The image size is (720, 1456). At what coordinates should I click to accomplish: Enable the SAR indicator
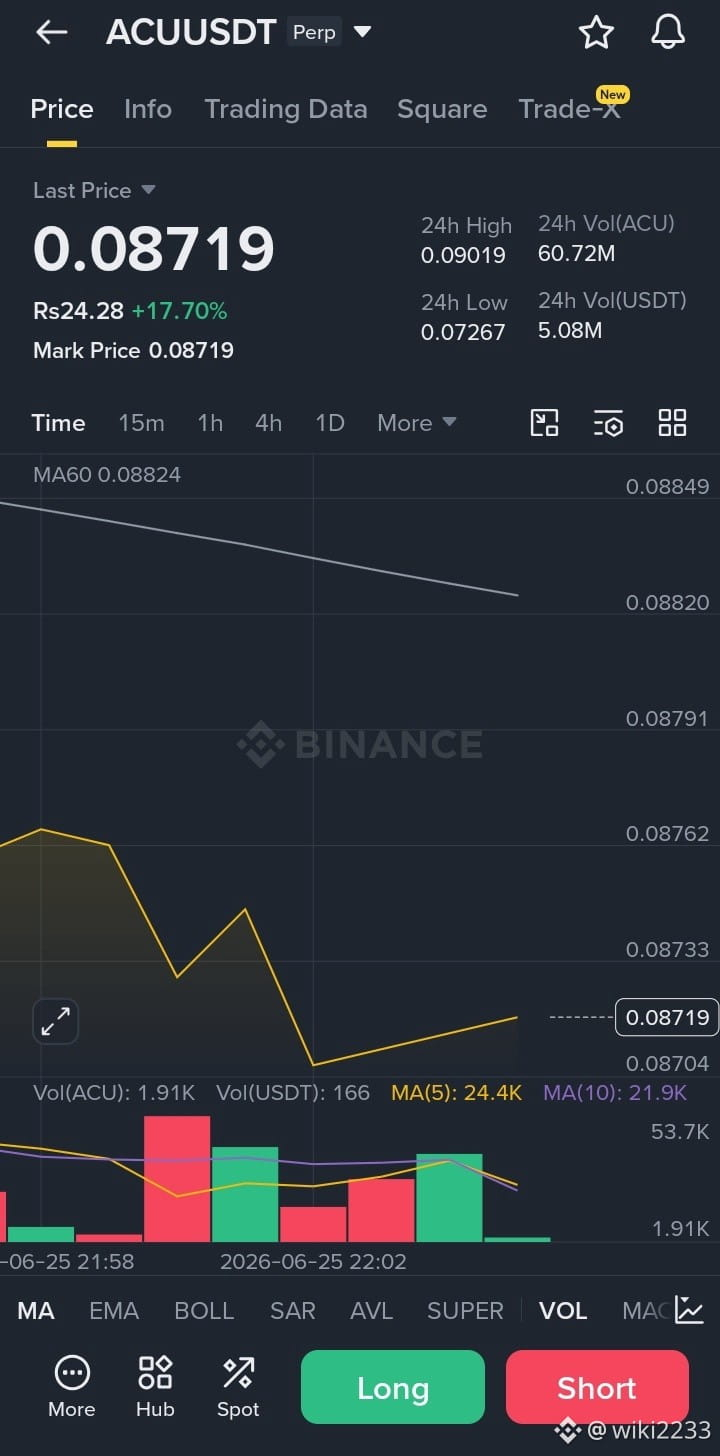293,1311
